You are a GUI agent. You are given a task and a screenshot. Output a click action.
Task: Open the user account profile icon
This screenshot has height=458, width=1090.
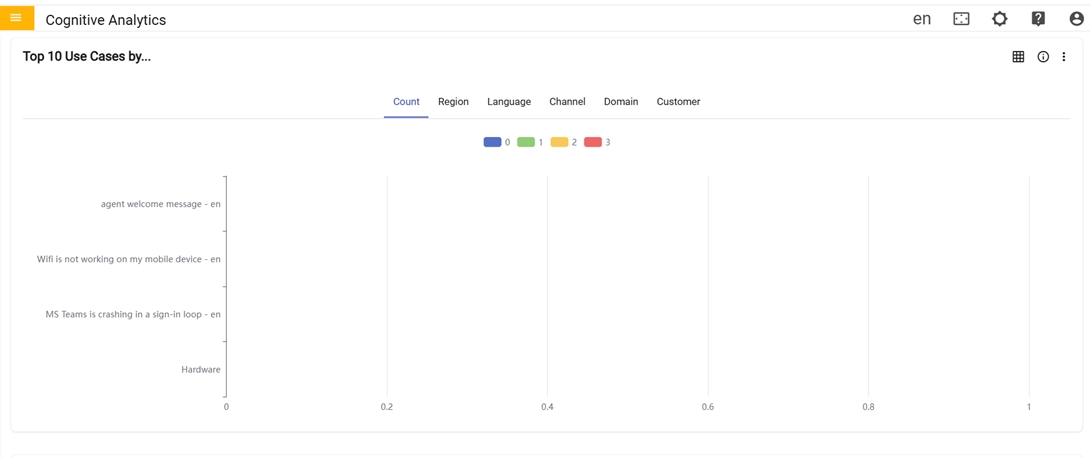point(1076,19)
